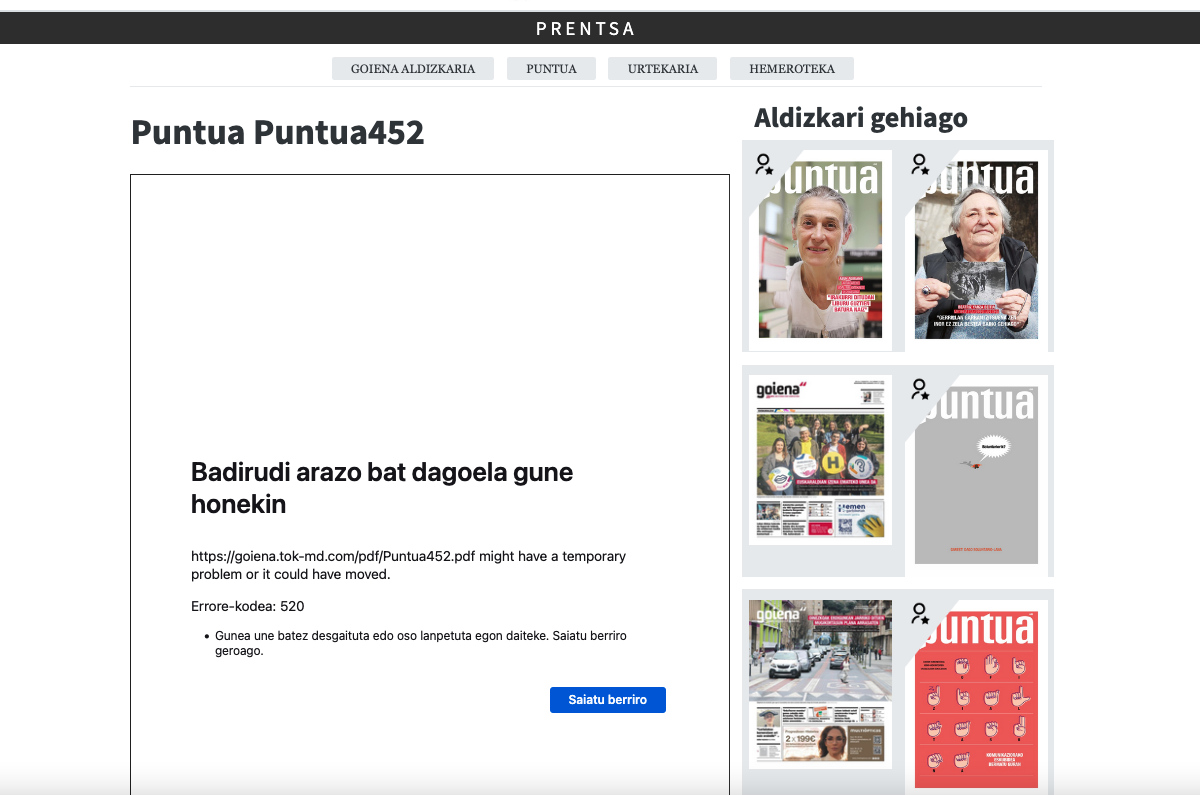The image size is (1200, 795).
Task: Open Puntua cover with short-haired woman
Action: coord(820,250)
